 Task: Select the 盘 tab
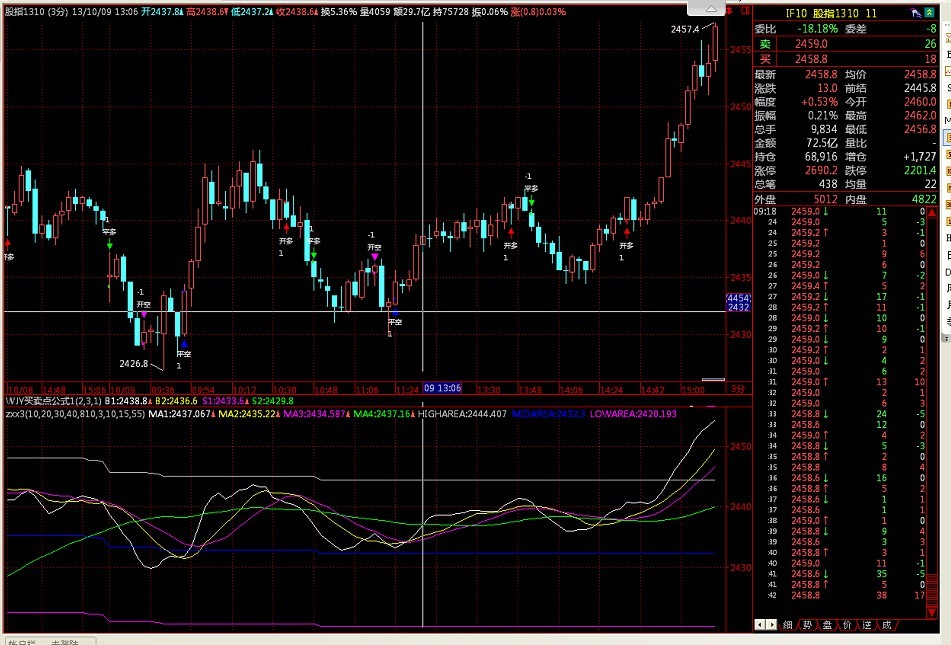click(x=828, y=624)
